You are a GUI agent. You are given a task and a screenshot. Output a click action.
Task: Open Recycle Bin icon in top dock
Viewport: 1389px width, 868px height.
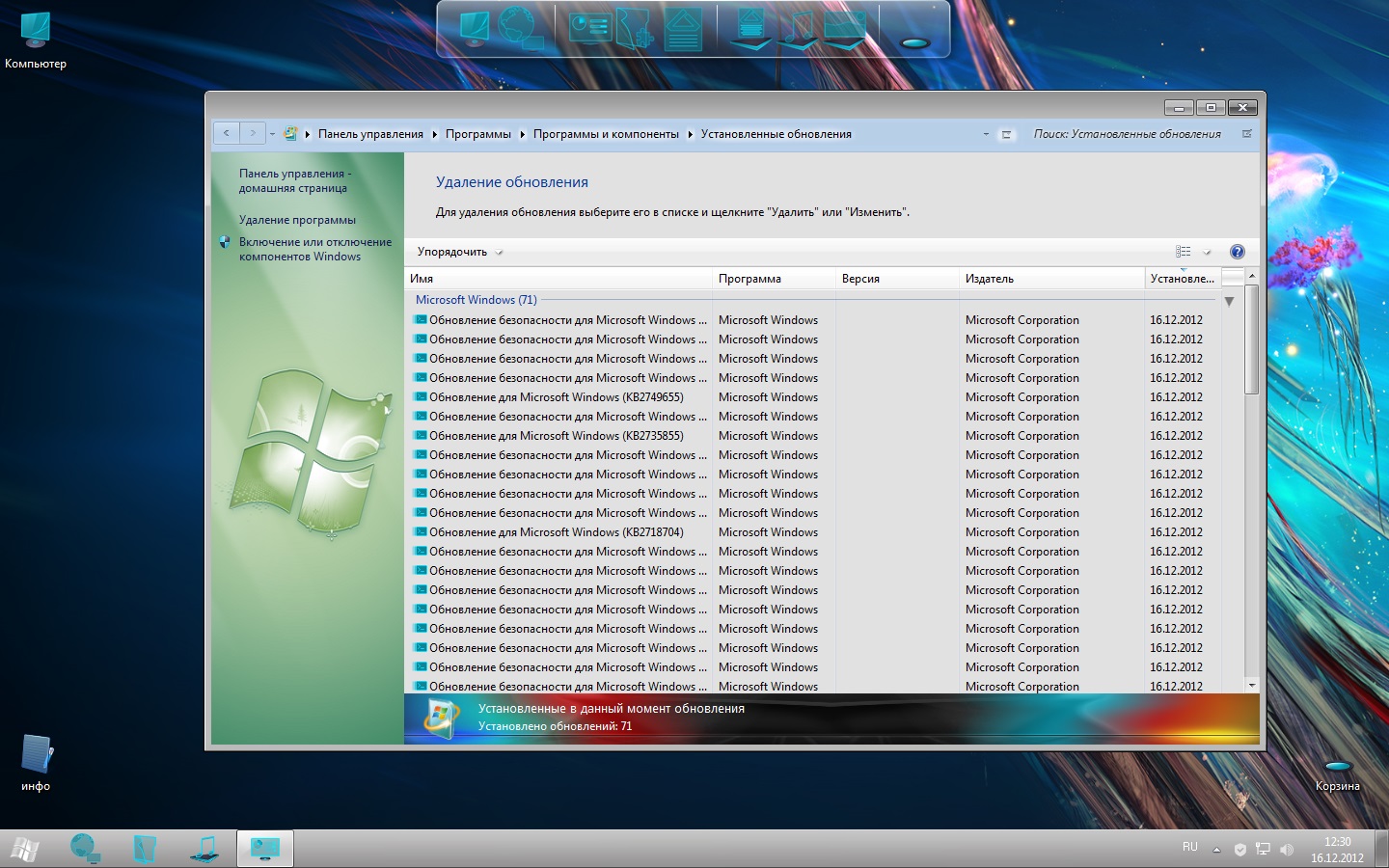[x=914, y=42]
